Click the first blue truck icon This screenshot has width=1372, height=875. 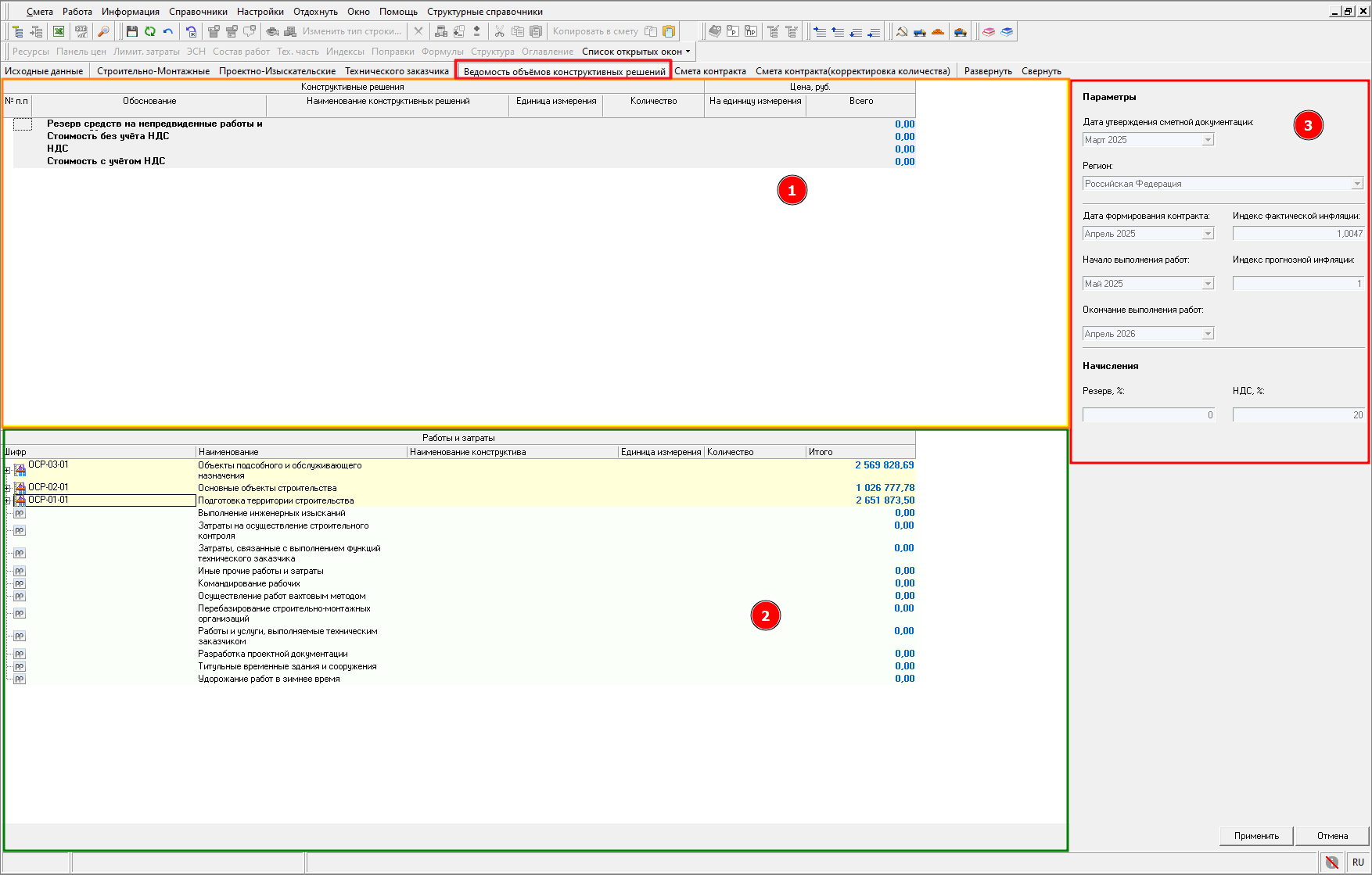click(x=920, y=31)
